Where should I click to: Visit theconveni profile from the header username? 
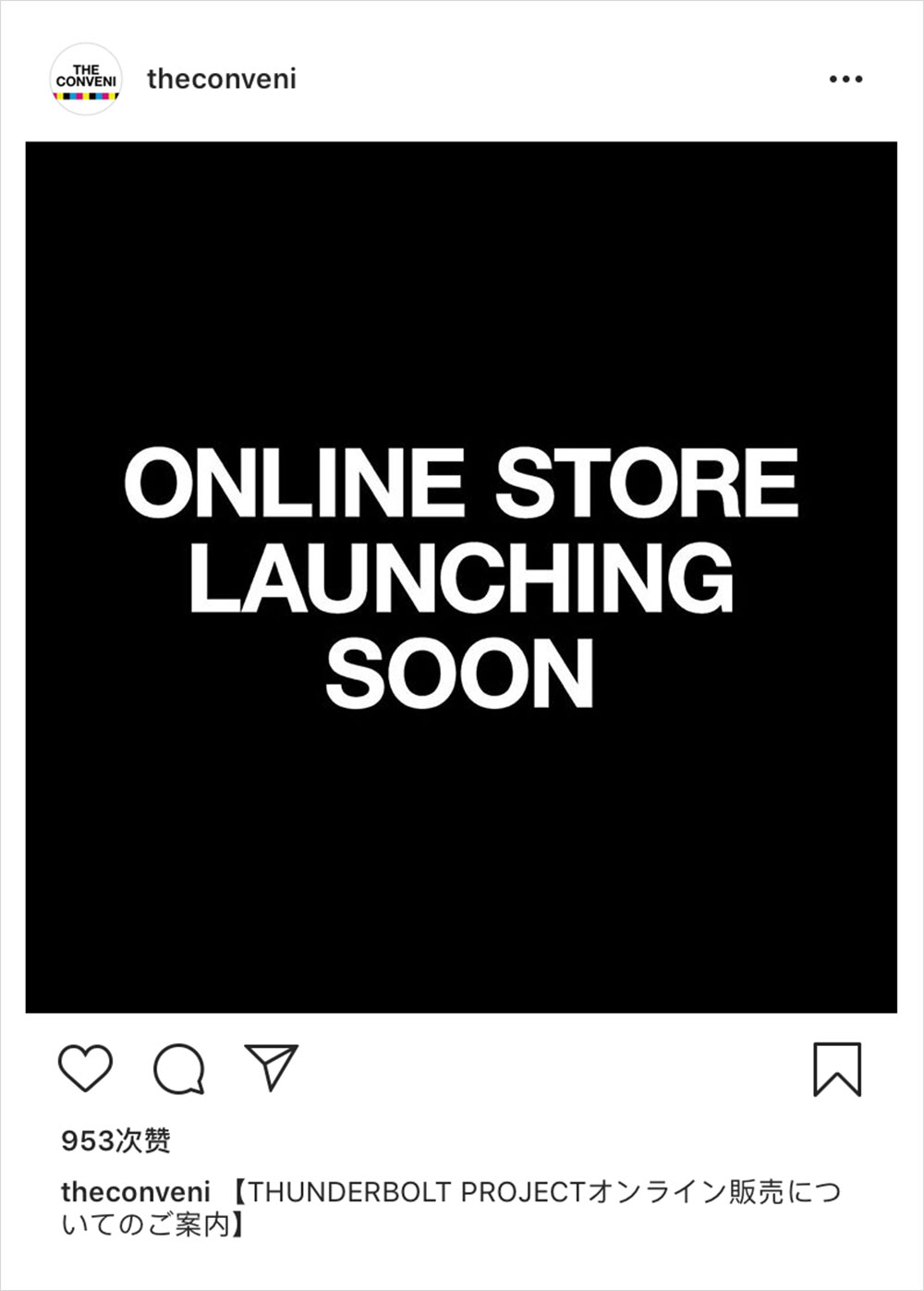(x=222, y=79)
